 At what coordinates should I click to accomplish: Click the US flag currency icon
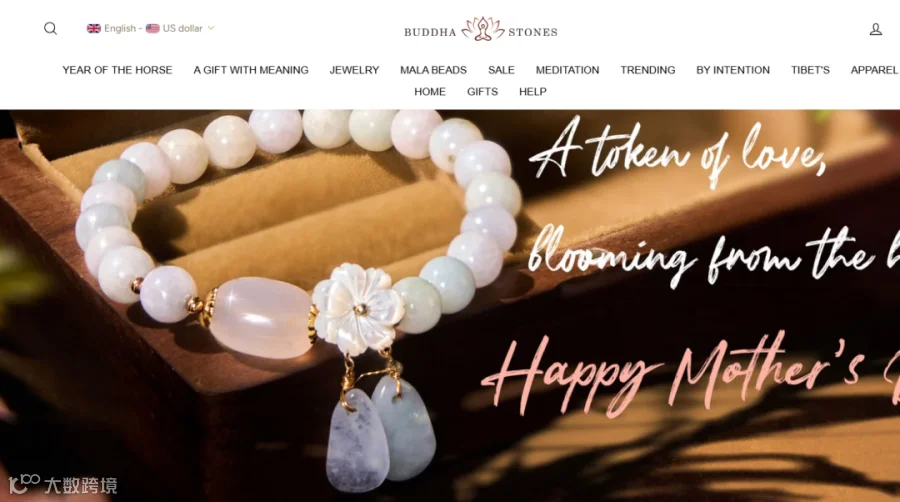tap(152, 28)
